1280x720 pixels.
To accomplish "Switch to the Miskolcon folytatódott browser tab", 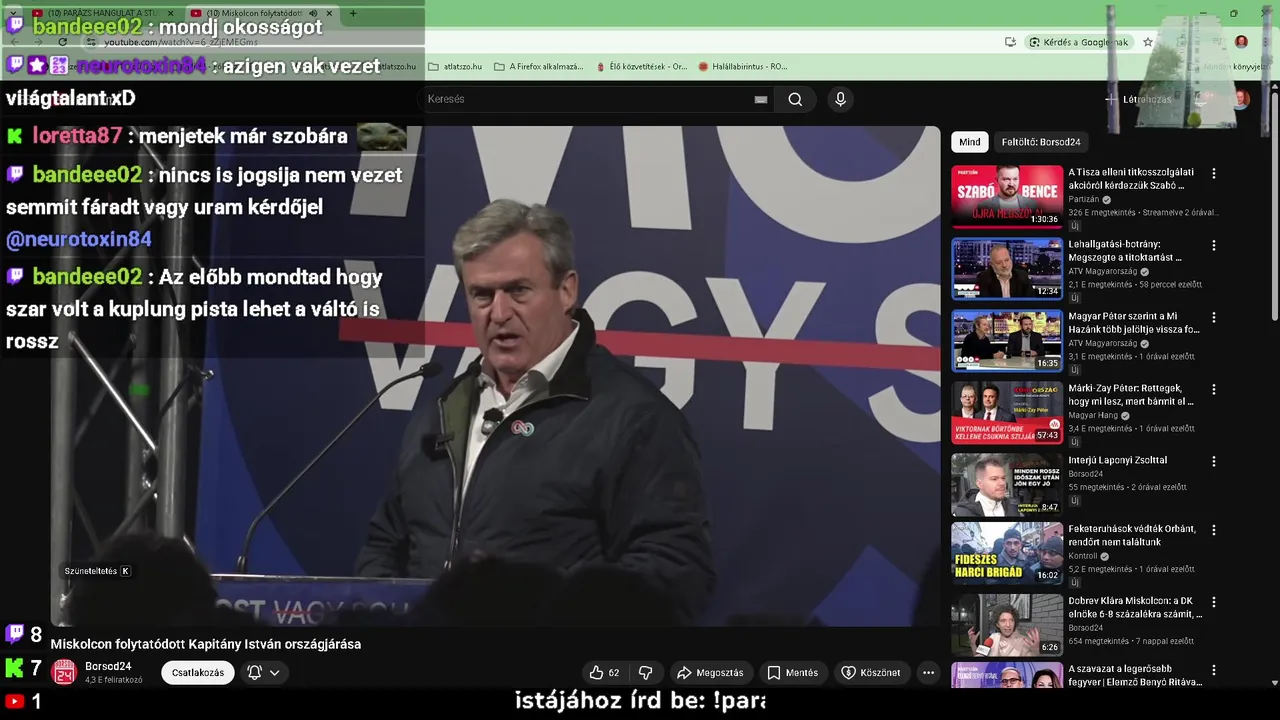I will point(260,13).
